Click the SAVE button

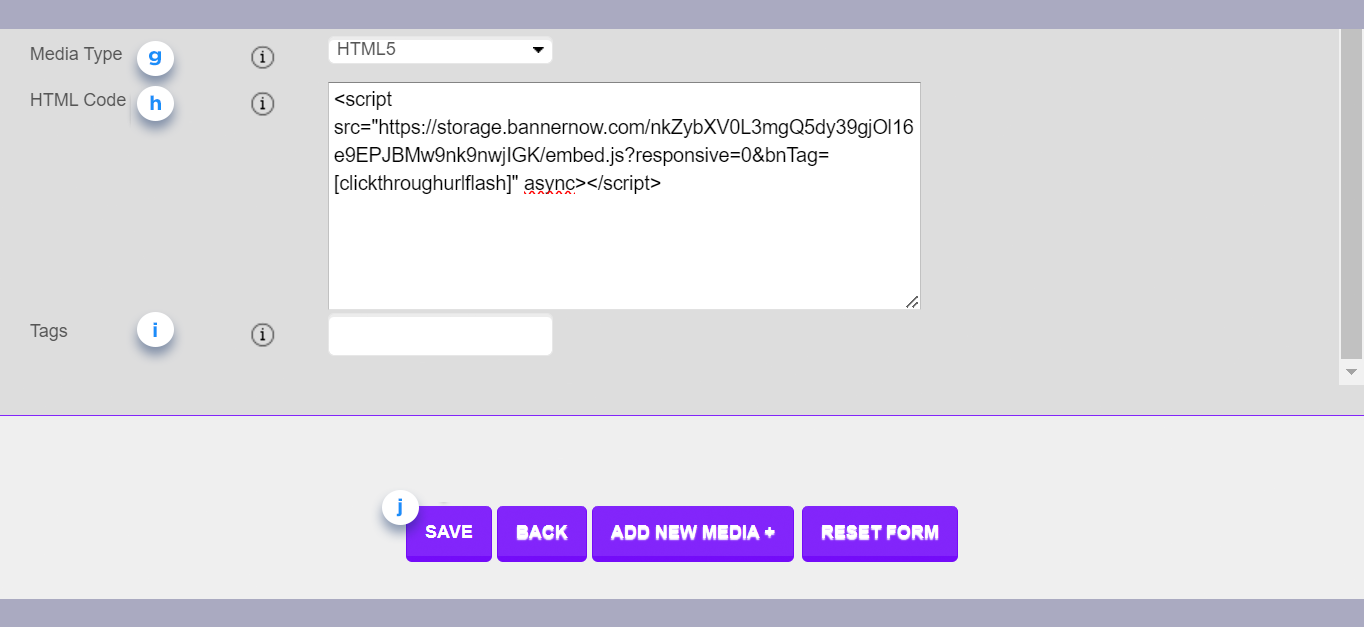tap(449, 533)
